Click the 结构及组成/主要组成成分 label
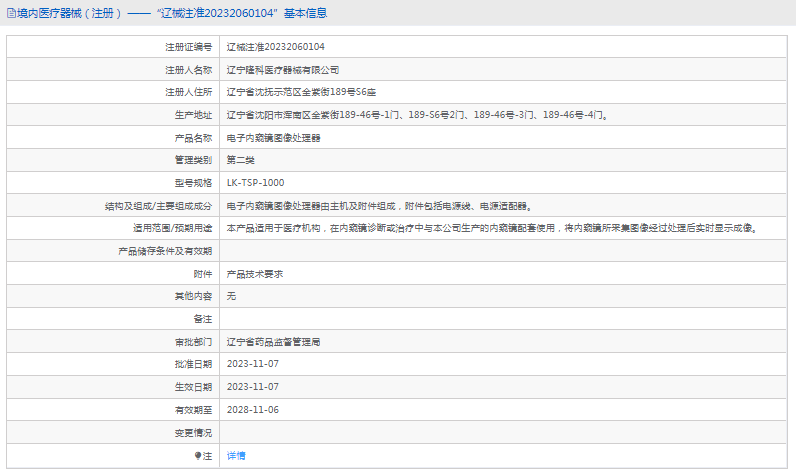Image resolution: width=796 pixels, height=473 pixels. [158, 206]
